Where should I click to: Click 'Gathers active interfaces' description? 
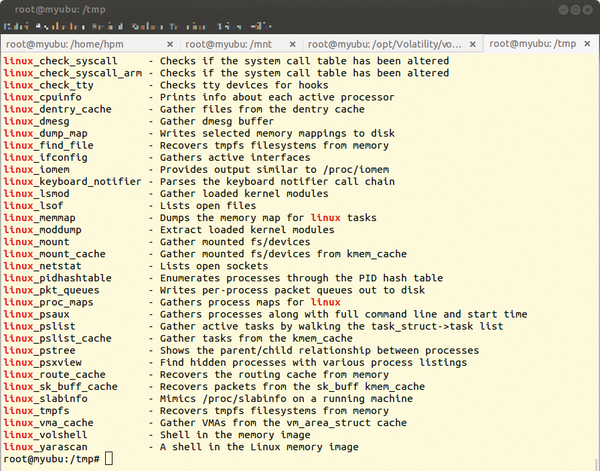tap(235, 157)
